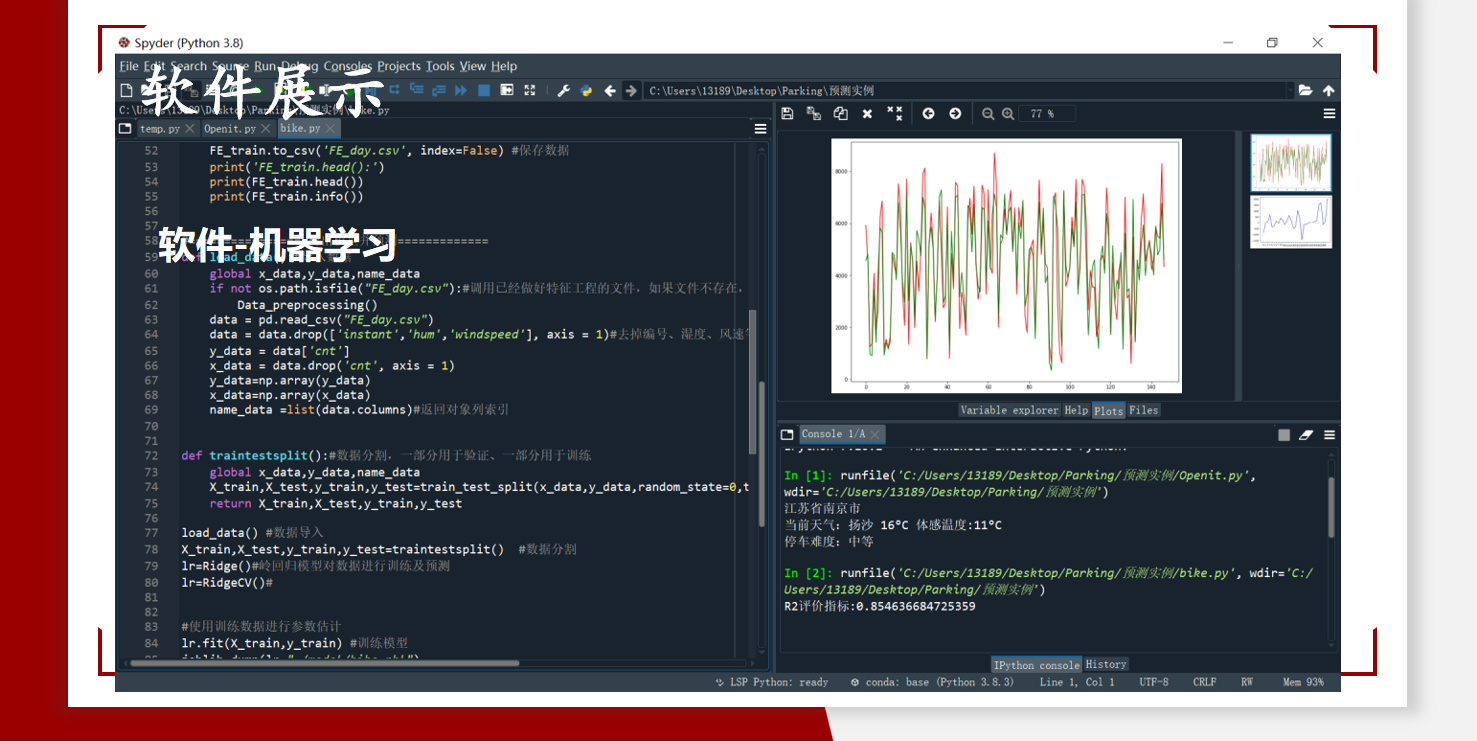Click the Copy plot to clipboard icon
This screenshot has width=1477, height=741.
coord(841,114)
